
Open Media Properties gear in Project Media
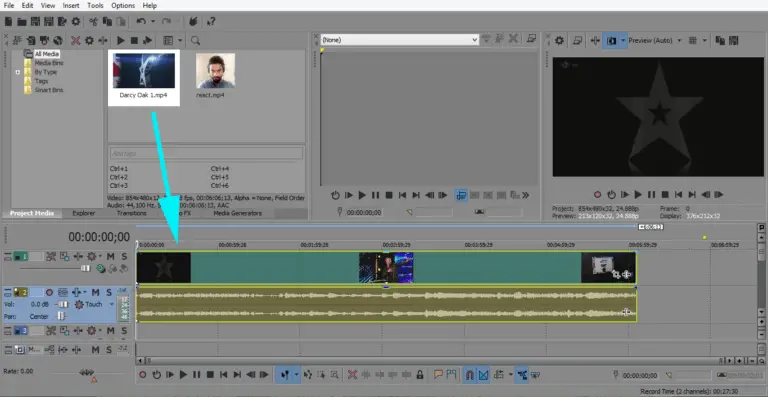(x=89, y=40)
